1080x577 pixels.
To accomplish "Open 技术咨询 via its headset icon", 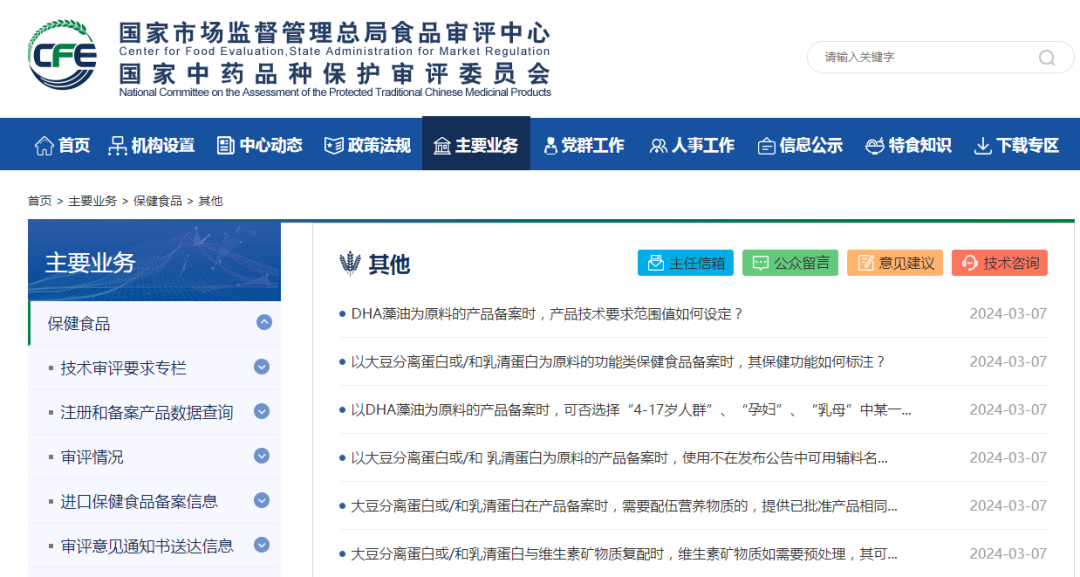I will 968,262.
